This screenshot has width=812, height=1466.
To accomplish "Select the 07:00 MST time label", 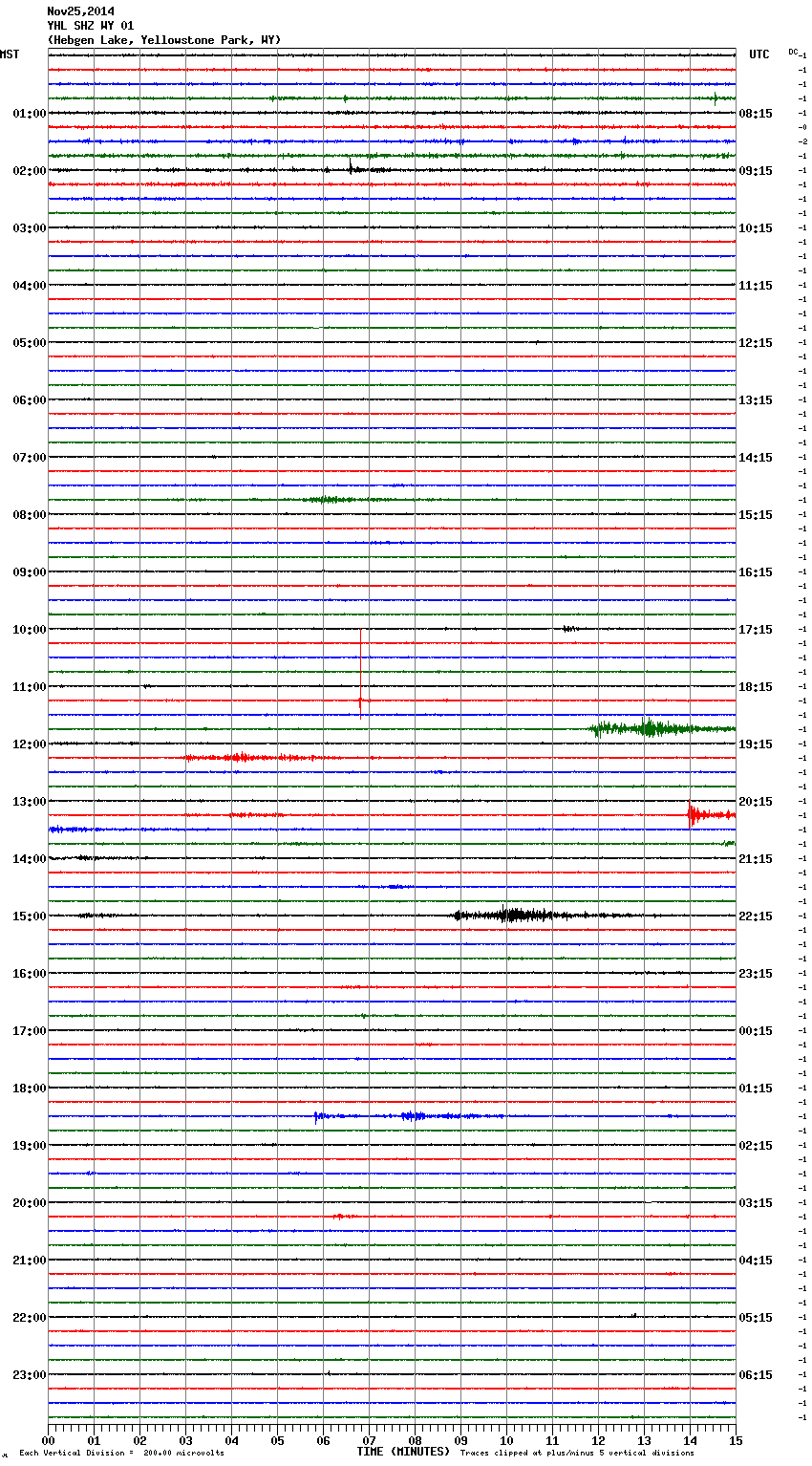I will tap(29, 458).
